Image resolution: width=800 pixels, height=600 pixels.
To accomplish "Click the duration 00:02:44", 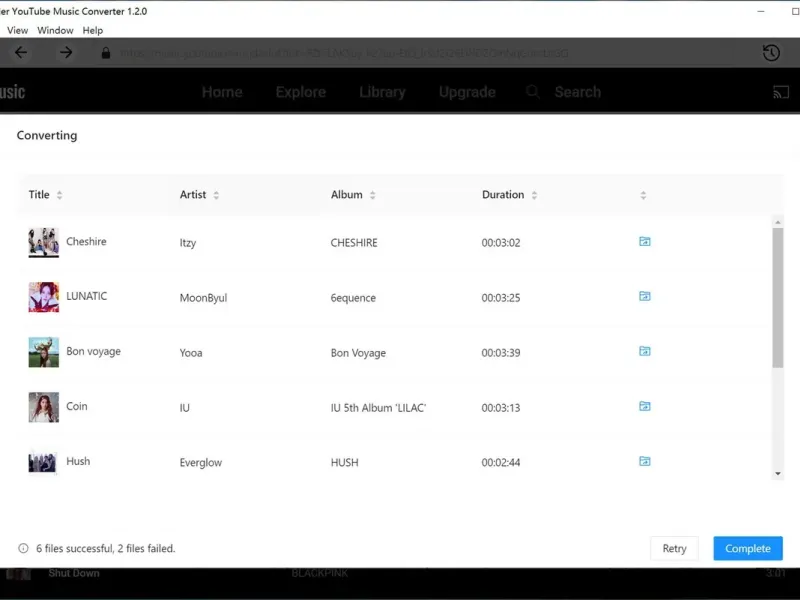I will point(501,463).
